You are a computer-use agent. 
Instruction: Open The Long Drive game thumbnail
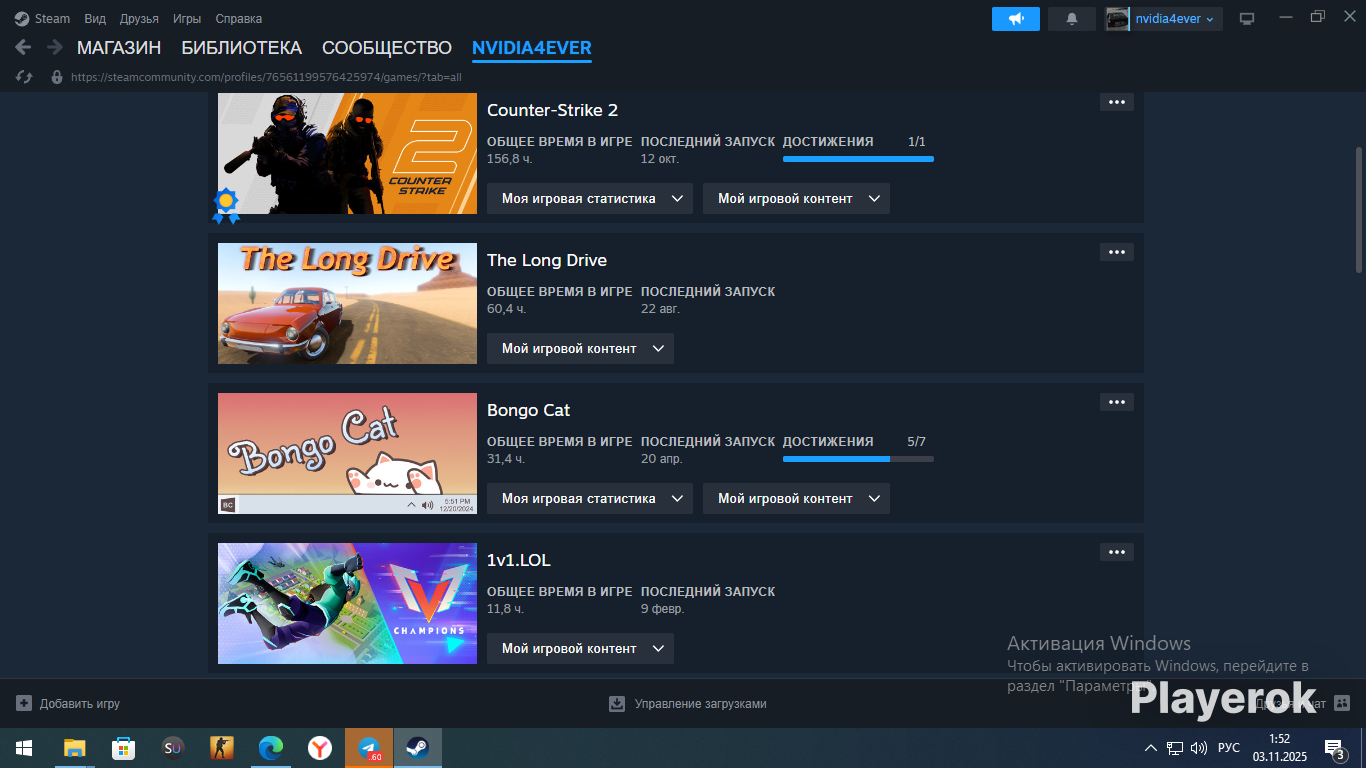tap(347, 303)
